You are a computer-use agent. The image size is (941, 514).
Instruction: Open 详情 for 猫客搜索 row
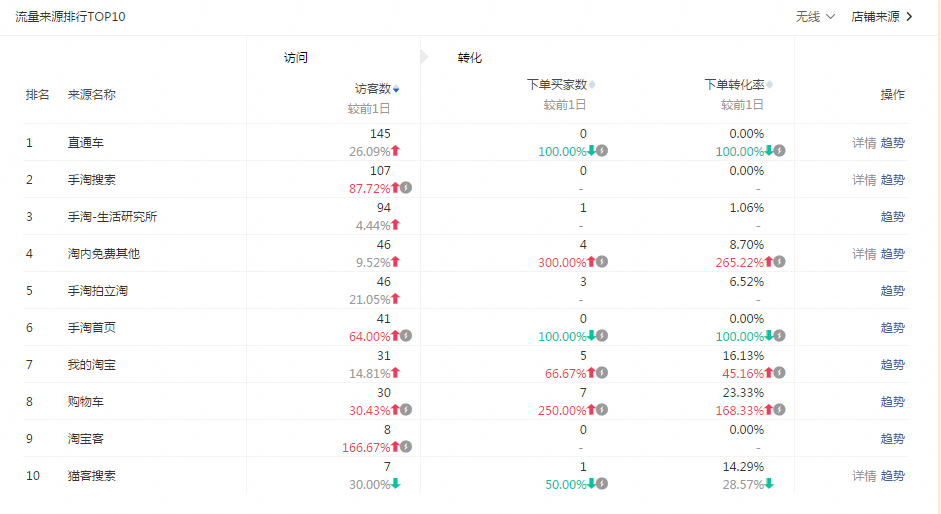(x=864, y=476)
